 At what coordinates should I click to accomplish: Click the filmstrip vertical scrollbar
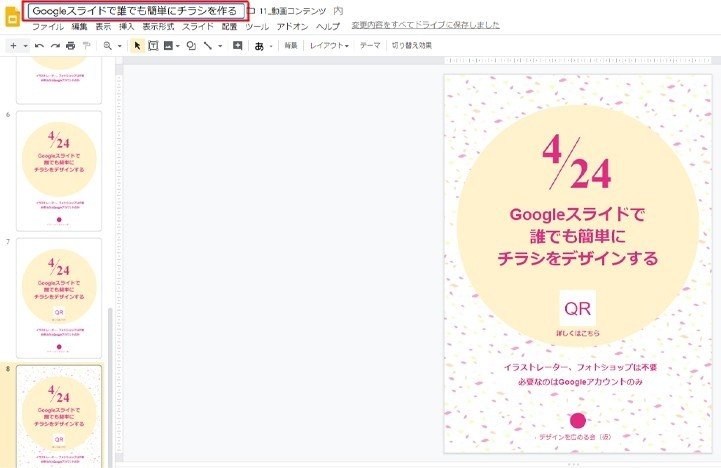110,388
